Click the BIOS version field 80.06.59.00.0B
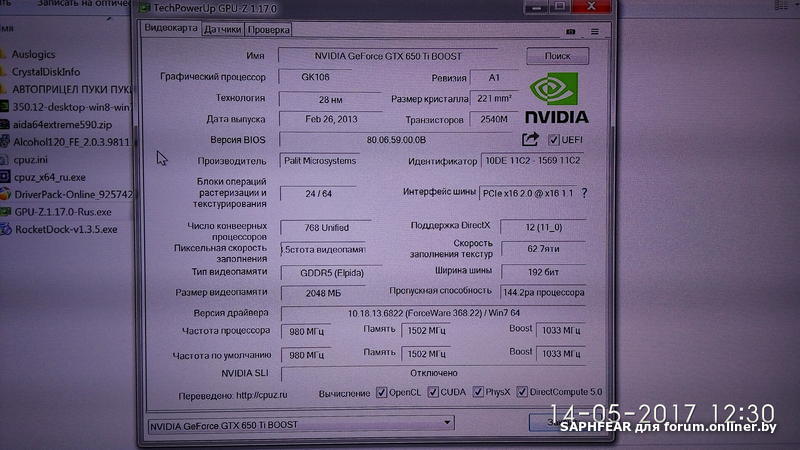 tap(396, 140)
